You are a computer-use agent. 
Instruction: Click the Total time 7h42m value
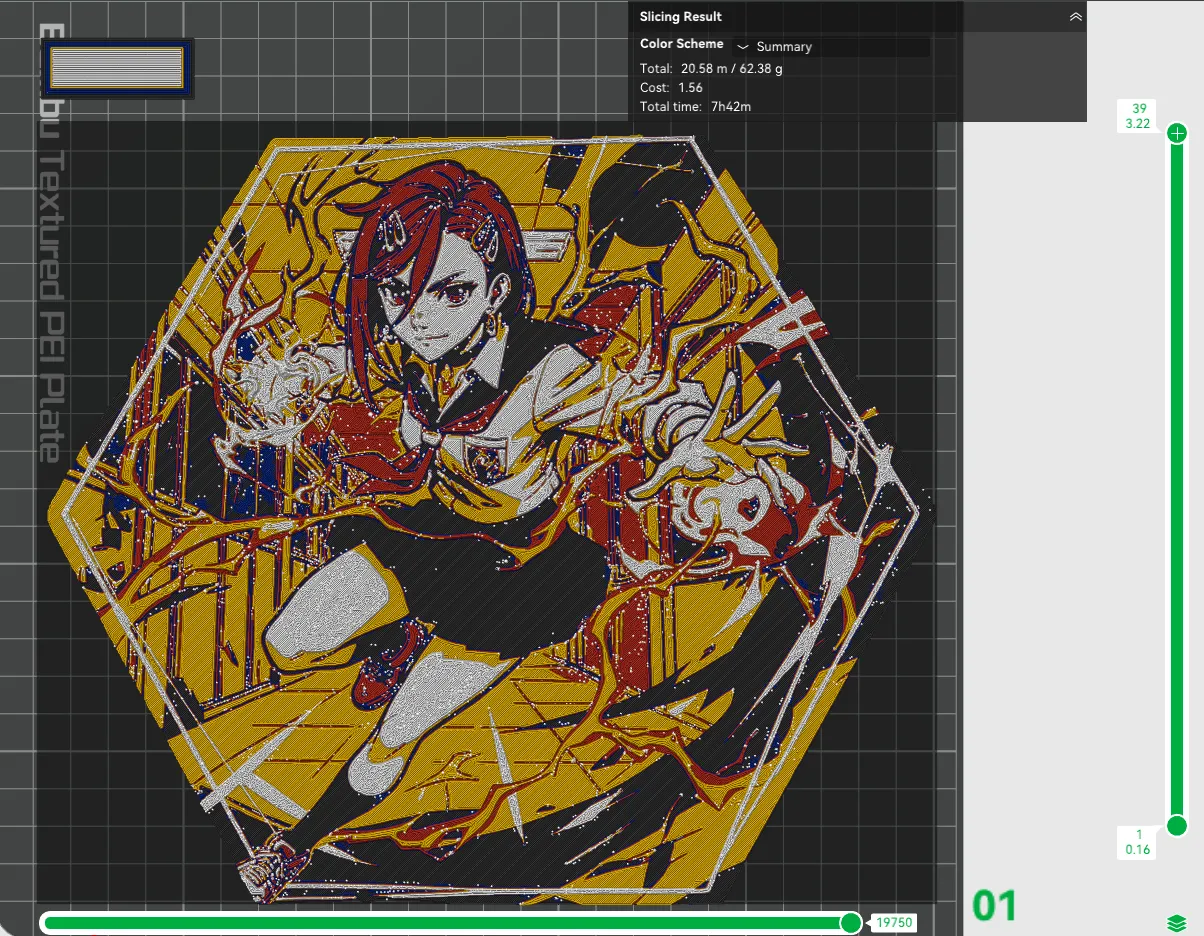pyautogui.click(x=731, y=106)
